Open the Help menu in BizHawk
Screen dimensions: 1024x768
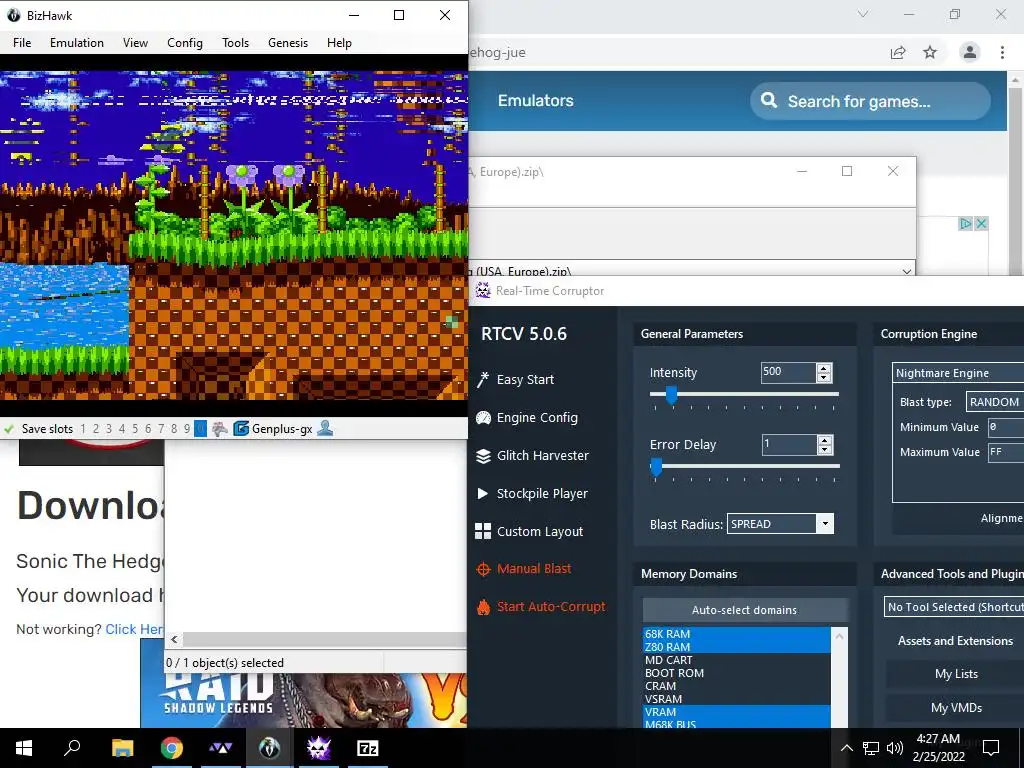340,43
